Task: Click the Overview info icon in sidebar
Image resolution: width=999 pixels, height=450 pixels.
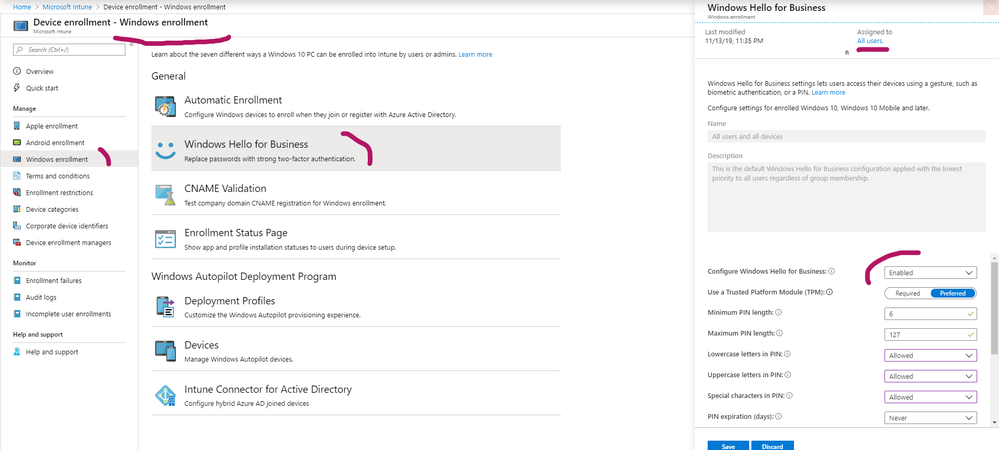Action: tap(17, 71)
